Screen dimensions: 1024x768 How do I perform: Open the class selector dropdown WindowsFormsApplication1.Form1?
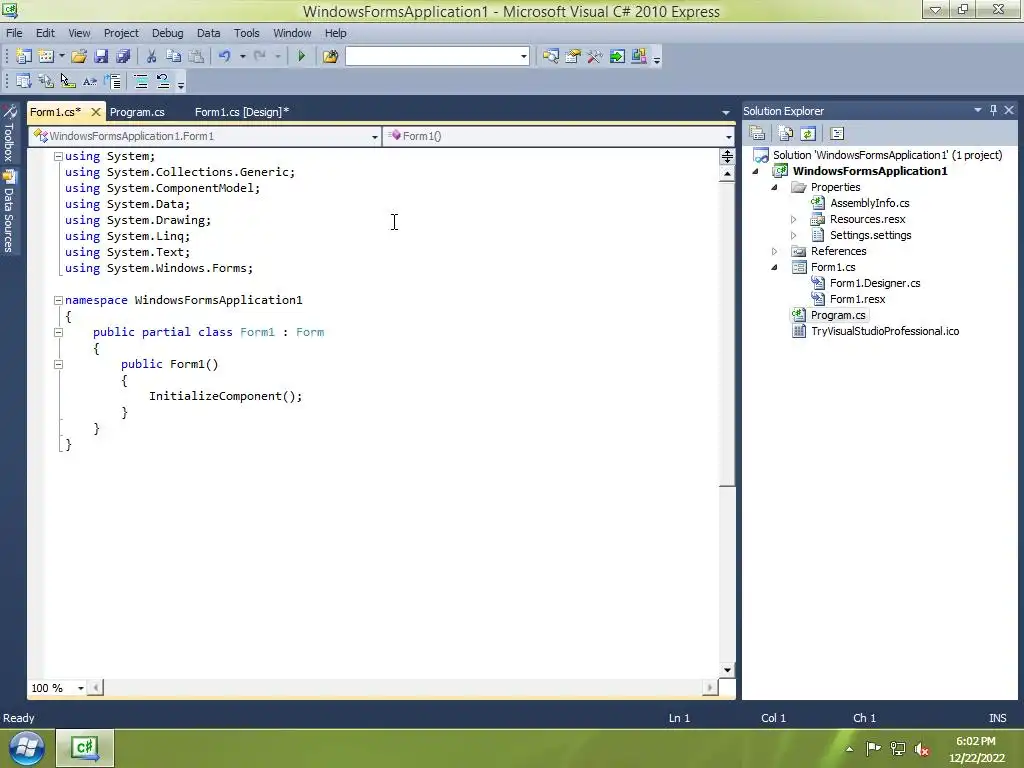375,136
